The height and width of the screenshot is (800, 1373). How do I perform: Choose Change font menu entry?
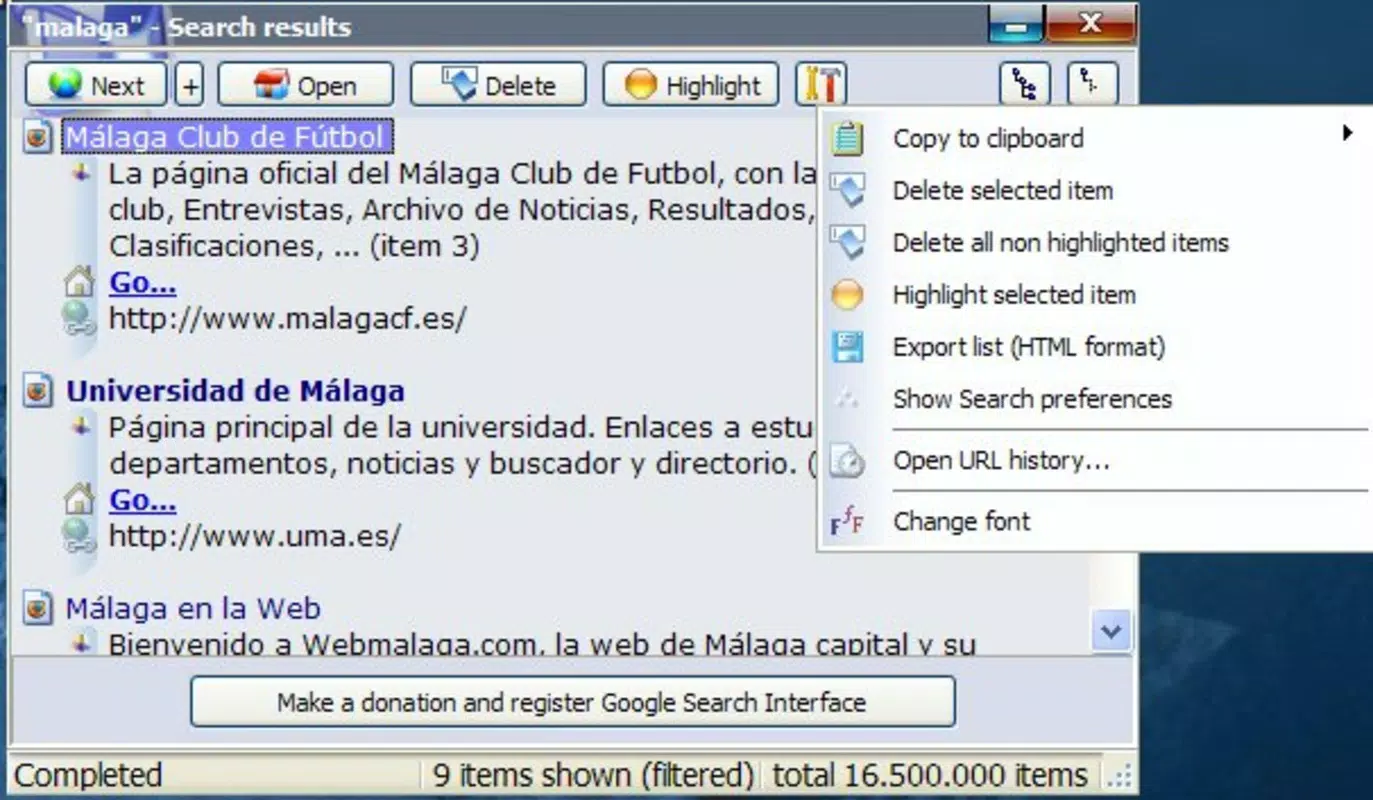point(1095,521)
